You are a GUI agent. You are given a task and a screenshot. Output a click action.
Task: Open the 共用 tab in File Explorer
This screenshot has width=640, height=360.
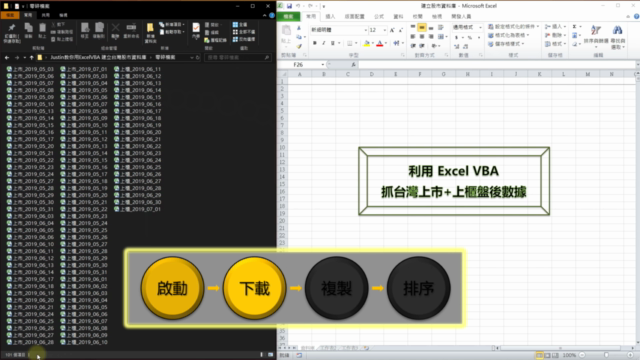(x=45, y=15)
